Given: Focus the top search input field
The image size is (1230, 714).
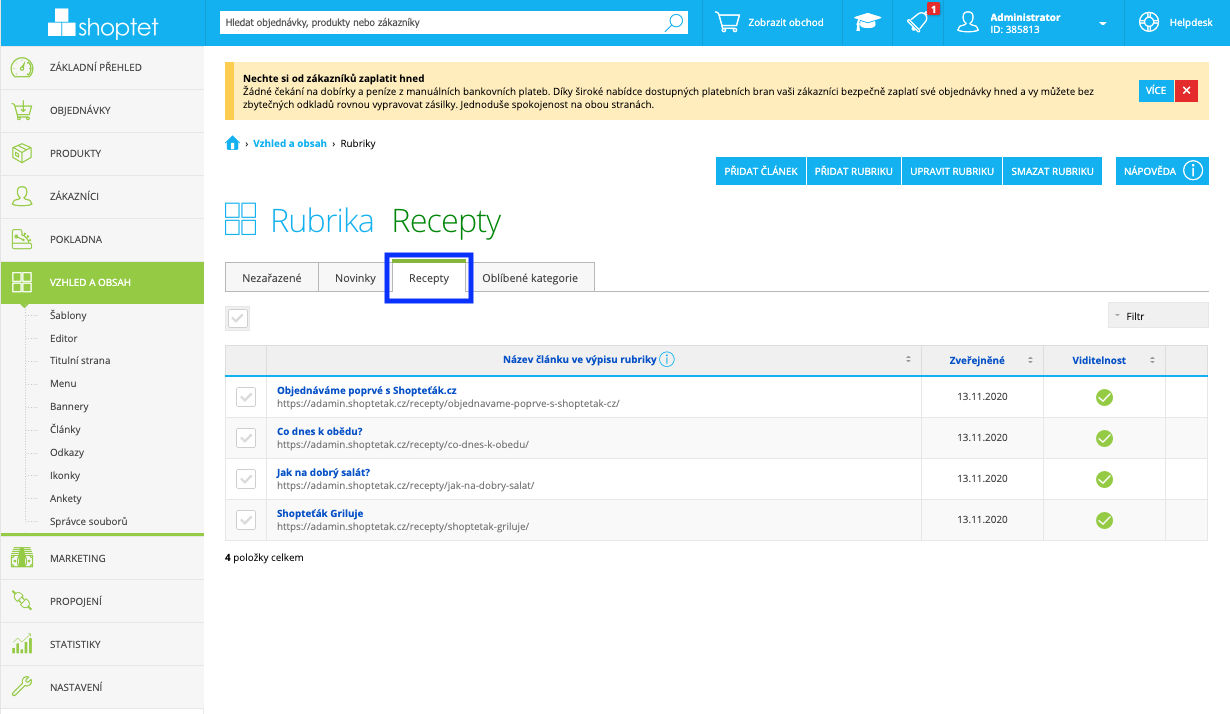Looking at the screenshot, I should 442,22.
